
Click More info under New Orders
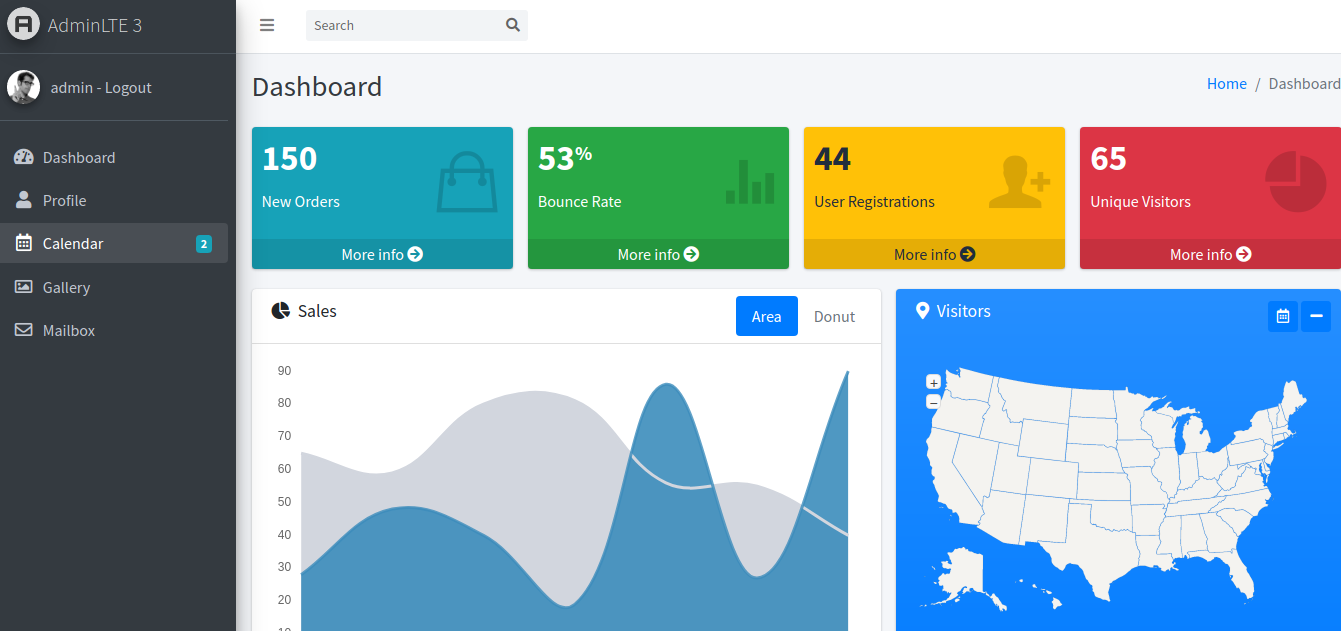coord(382,254)
